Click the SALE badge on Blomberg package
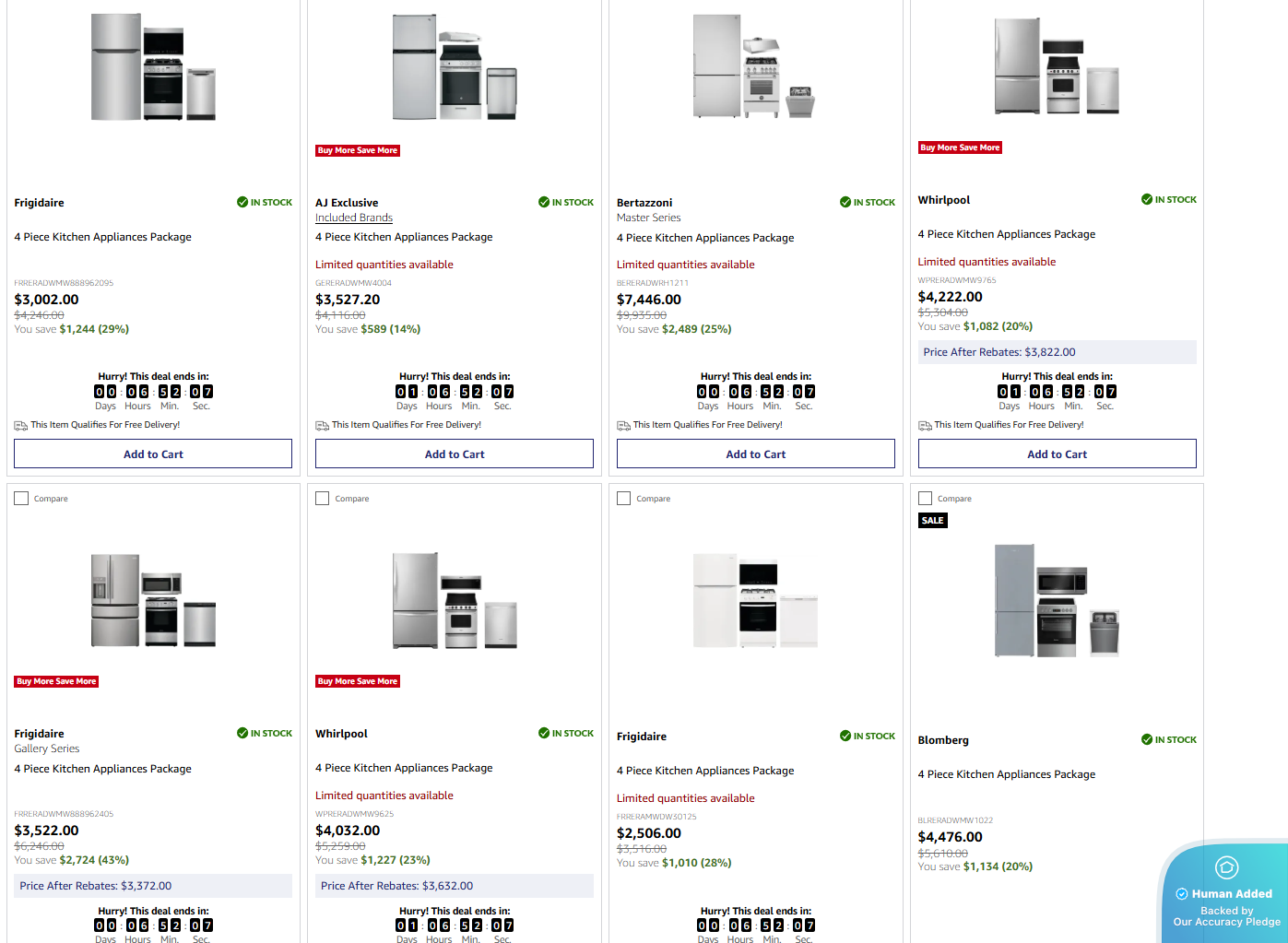 coord(933,521)
